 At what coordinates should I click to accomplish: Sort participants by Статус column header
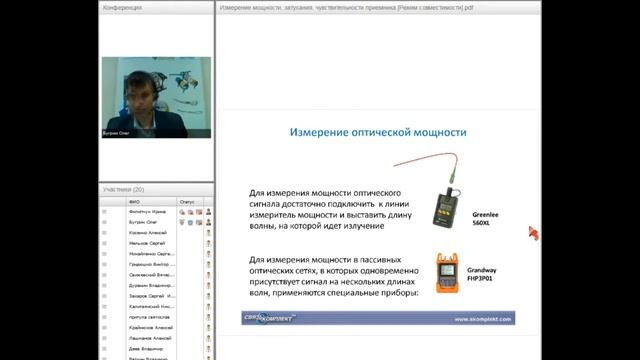point(190,202)
